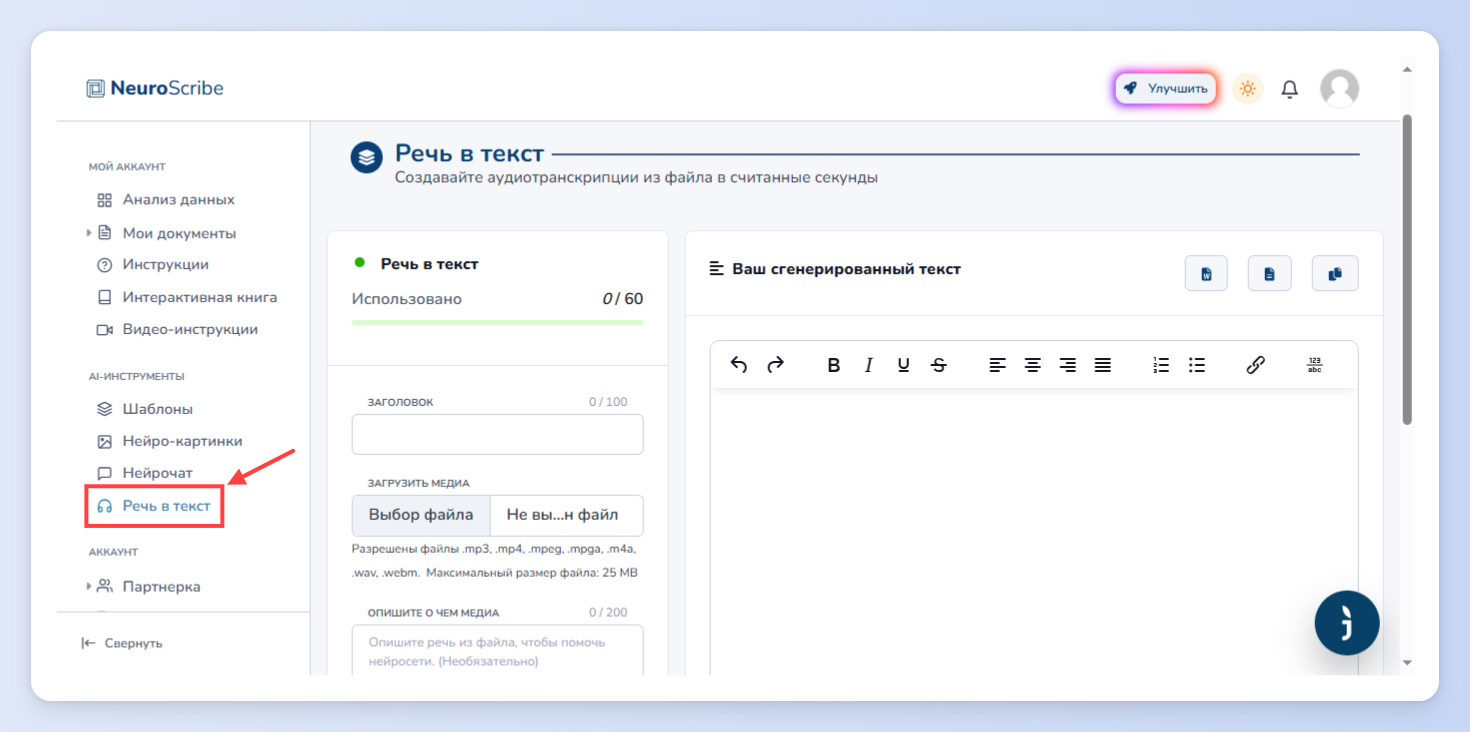Click the redo arrow in editor toolbar
The height and width of the screenshot is (732, 1470).
coord(775,365)
